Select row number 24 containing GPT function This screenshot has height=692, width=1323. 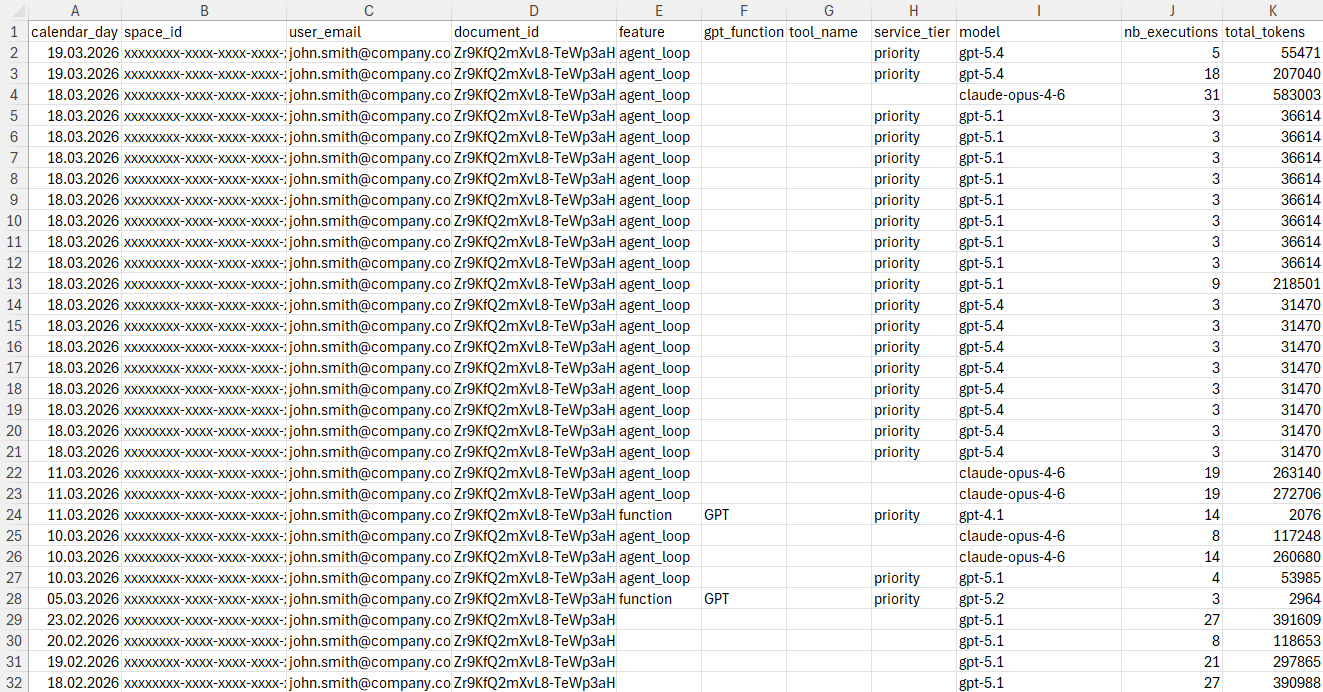point(14,514)
